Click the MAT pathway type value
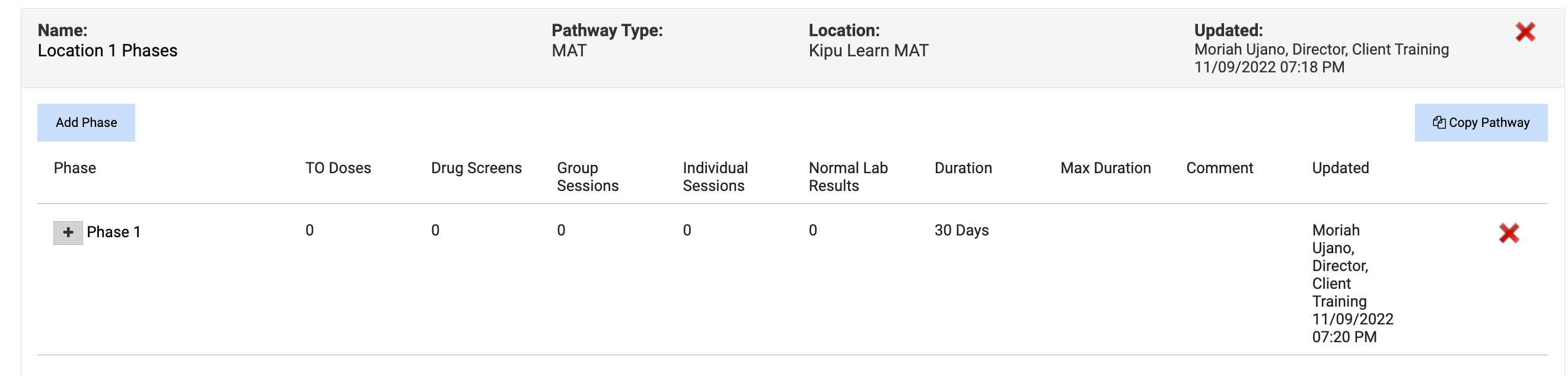Image resolution: width=1568 pixels, height=376 pixels. [x=569, y=50]
